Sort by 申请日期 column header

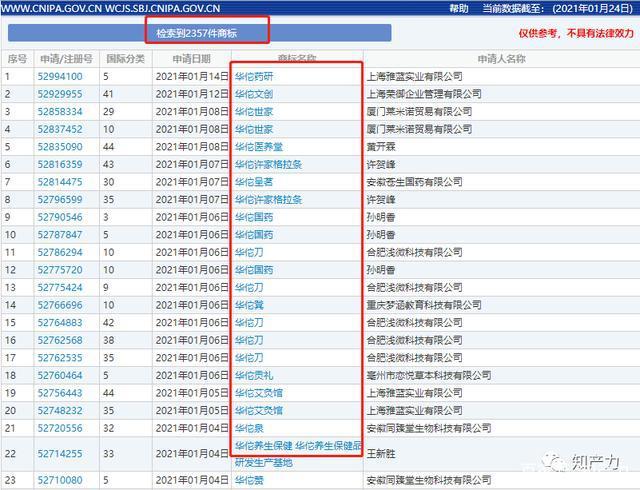(191, 59)
